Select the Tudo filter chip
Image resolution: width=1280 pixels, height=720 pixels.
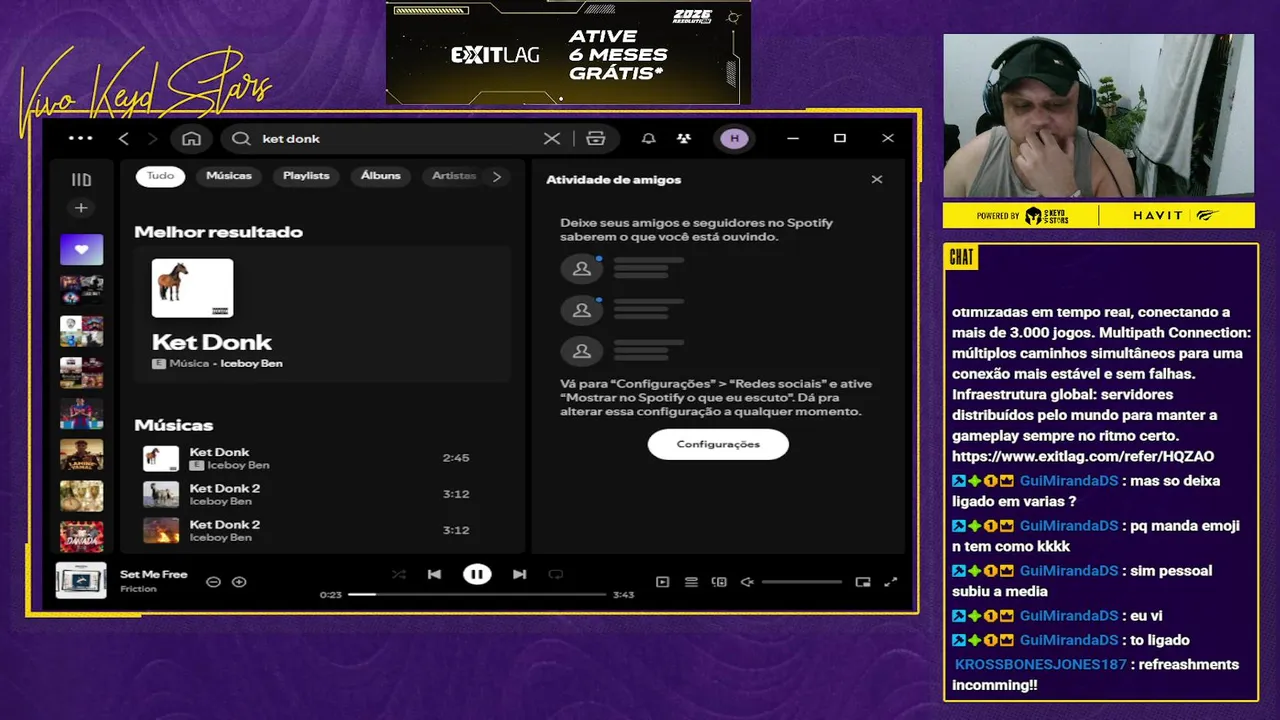[x=160, y=176]
